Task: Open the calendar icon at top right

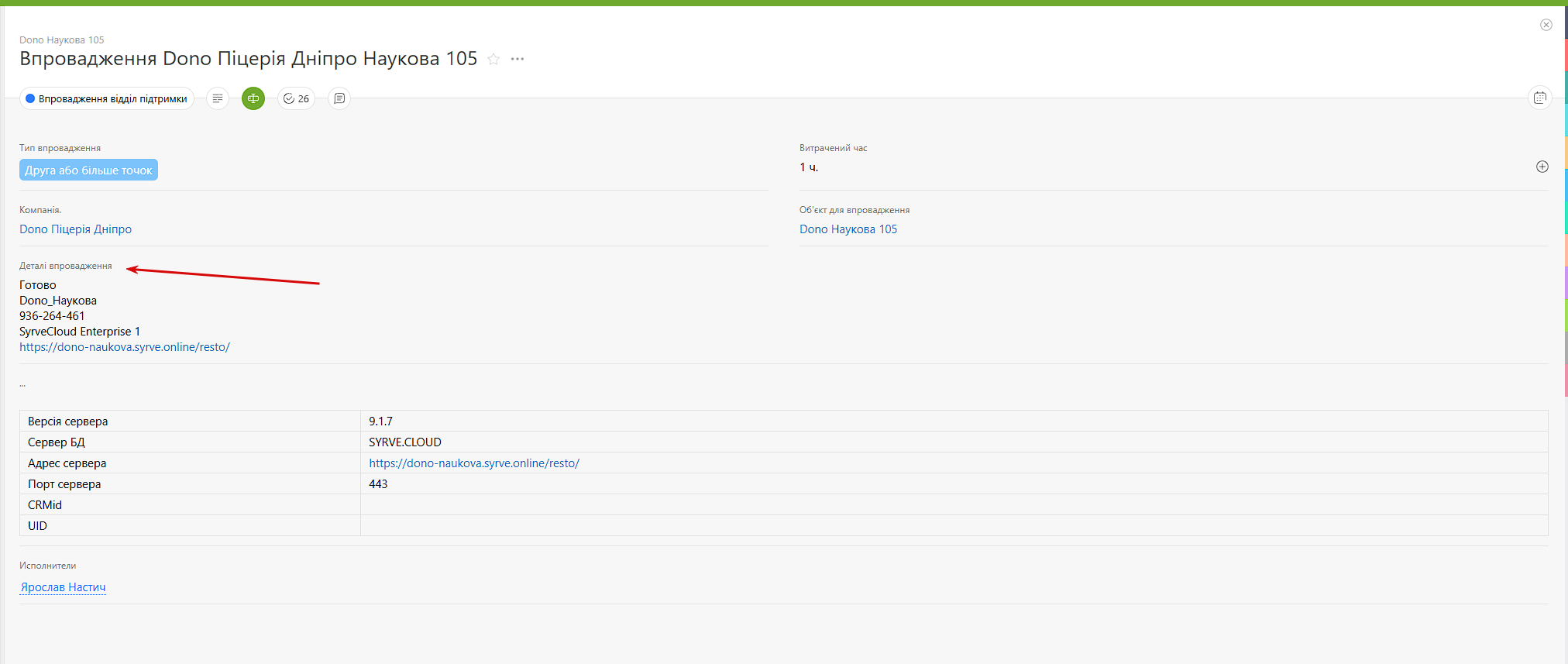Action: [1540, 98]
